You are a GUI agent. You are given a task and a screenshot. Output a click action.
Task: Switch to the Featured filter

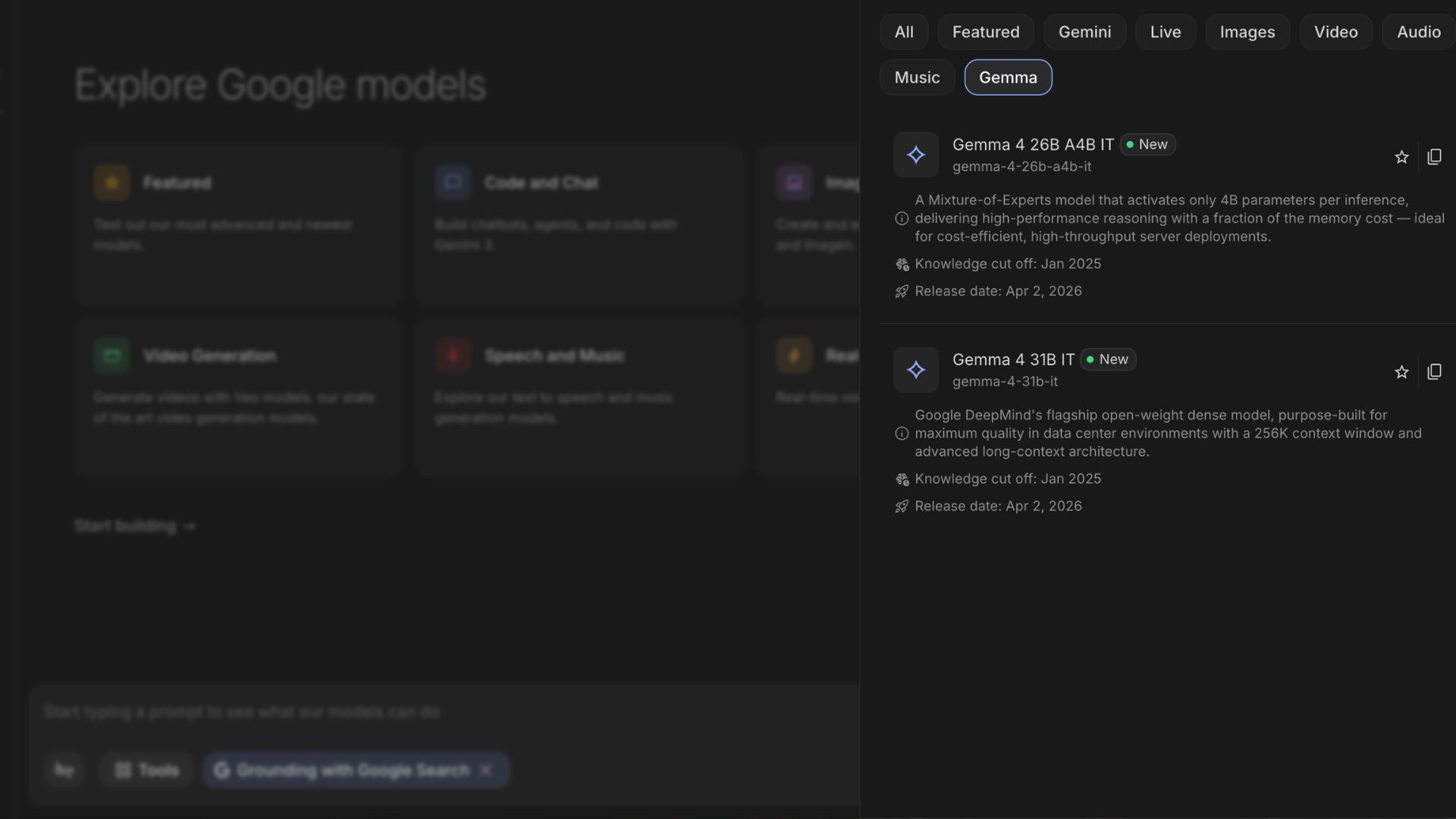pyautogui.click(x=985, y=32)
